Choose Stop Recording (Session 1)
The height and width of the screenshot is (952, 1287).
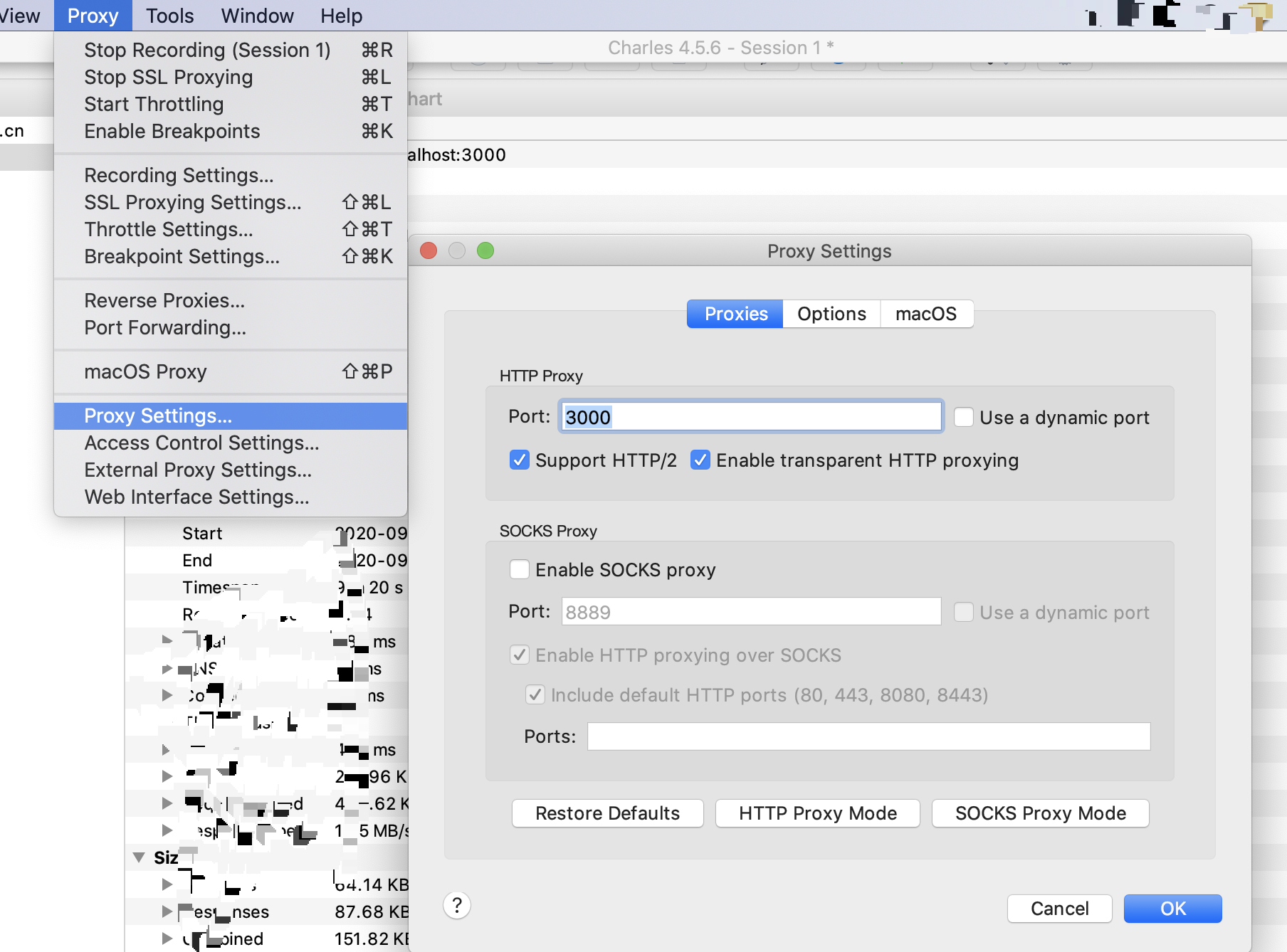[231, 50]
